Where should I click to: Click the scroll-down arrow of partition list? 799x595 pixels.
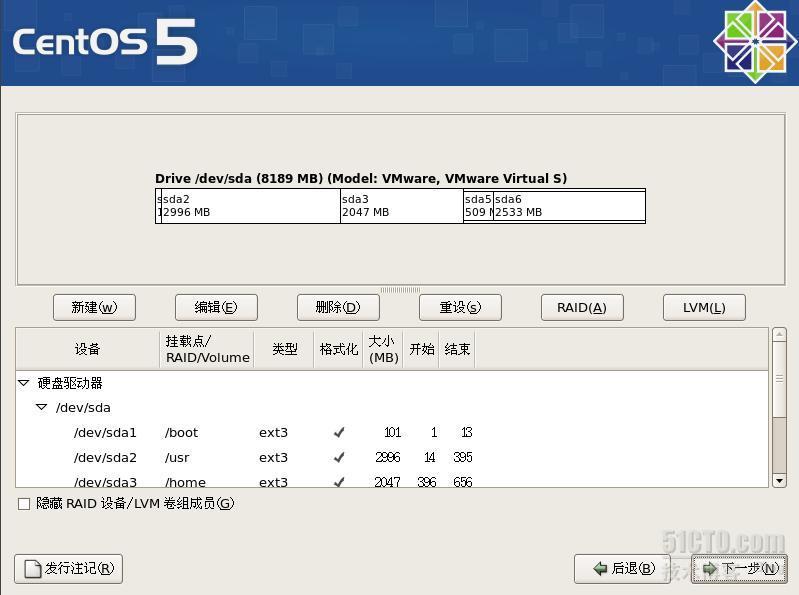[779, 481]
